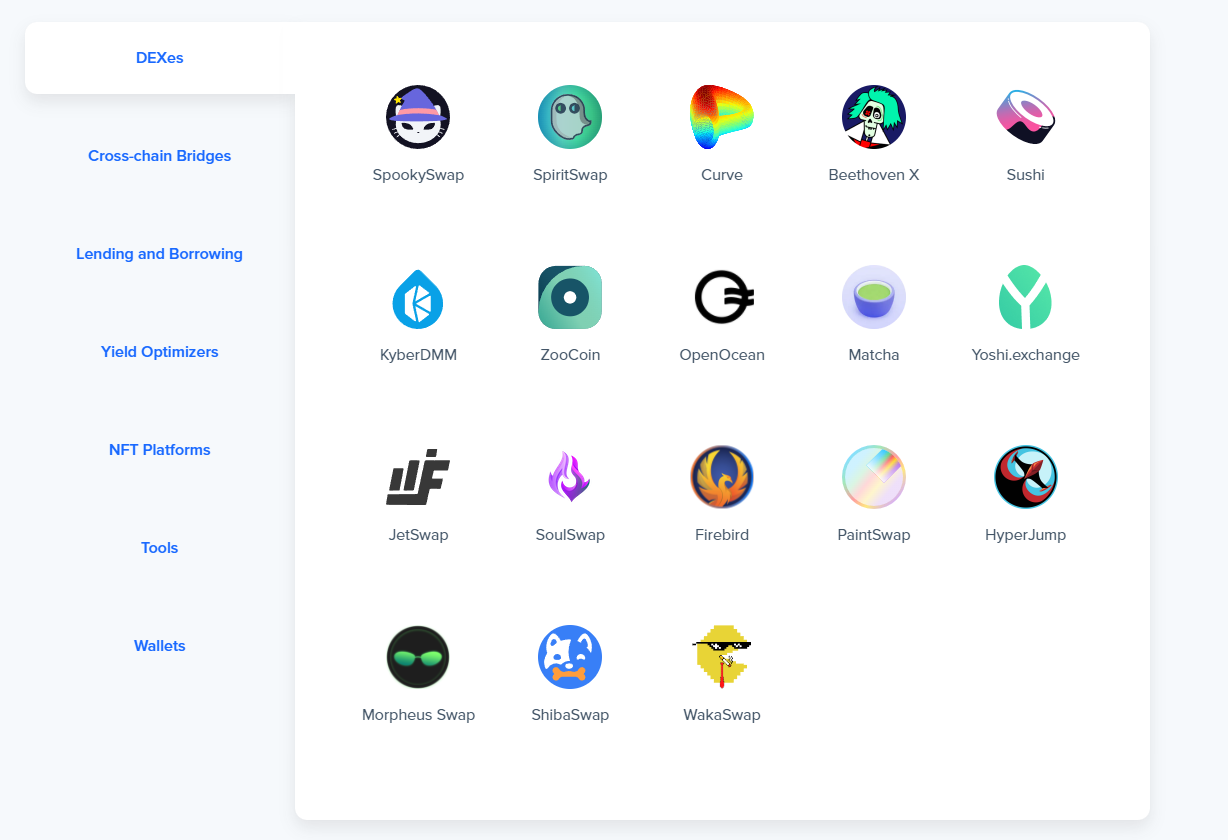Click the Sushi roll icon
This screenshot has width=1228, height=840.
click(1026, 117)
